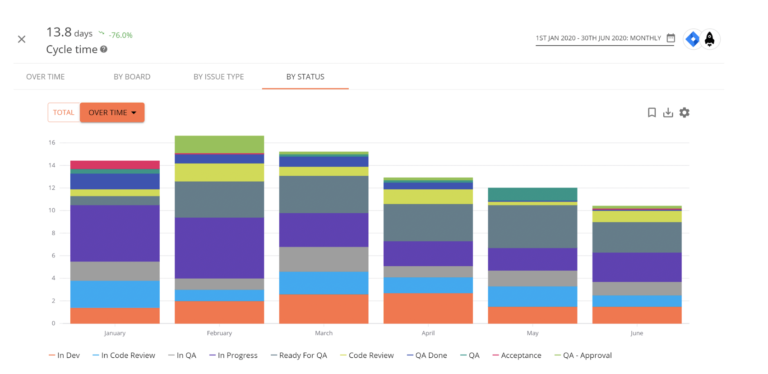Screen dimensions: 768x374
Task: Select the TOTAL view button
Action: point(64,113)
